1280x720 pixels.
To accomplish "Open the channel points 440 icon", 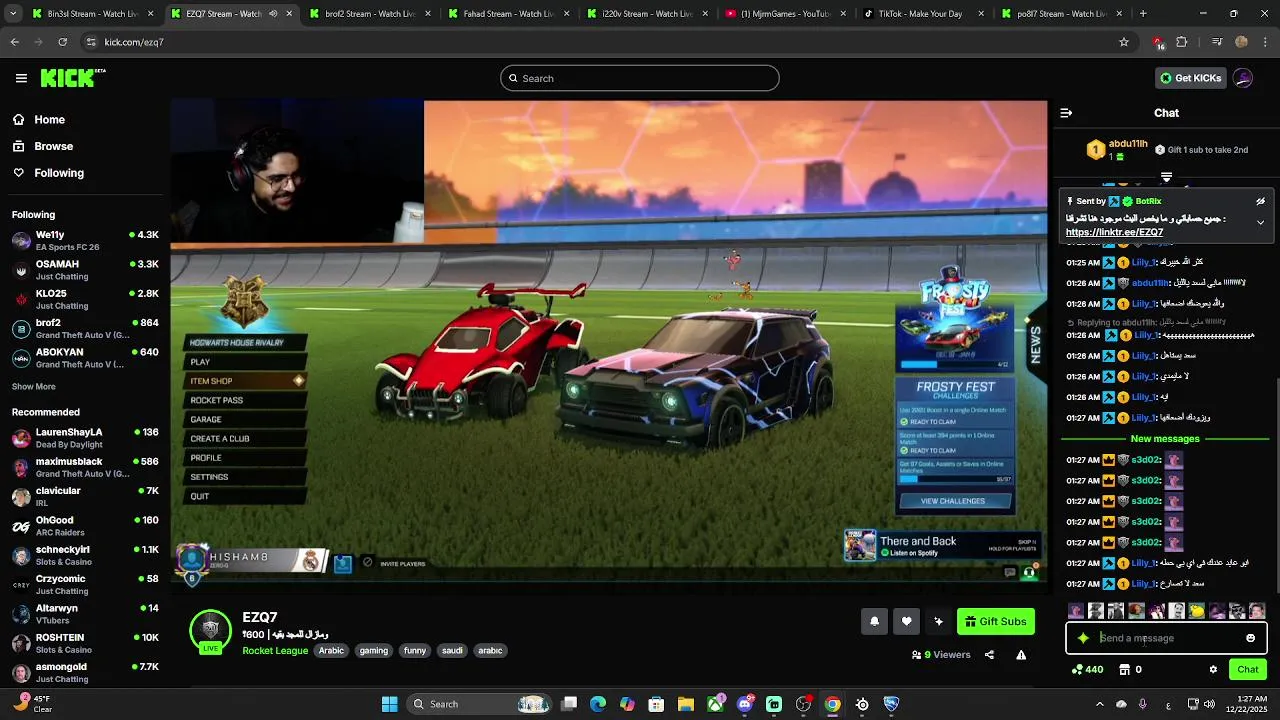I will pyautogui.click(x=1087, y=670).
